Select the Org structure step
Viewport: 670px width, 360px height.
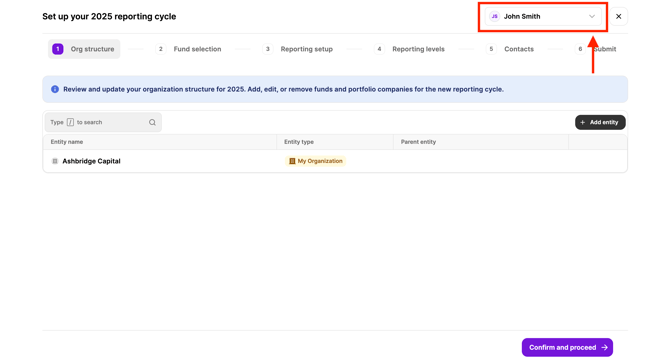[x=84, y=49]
